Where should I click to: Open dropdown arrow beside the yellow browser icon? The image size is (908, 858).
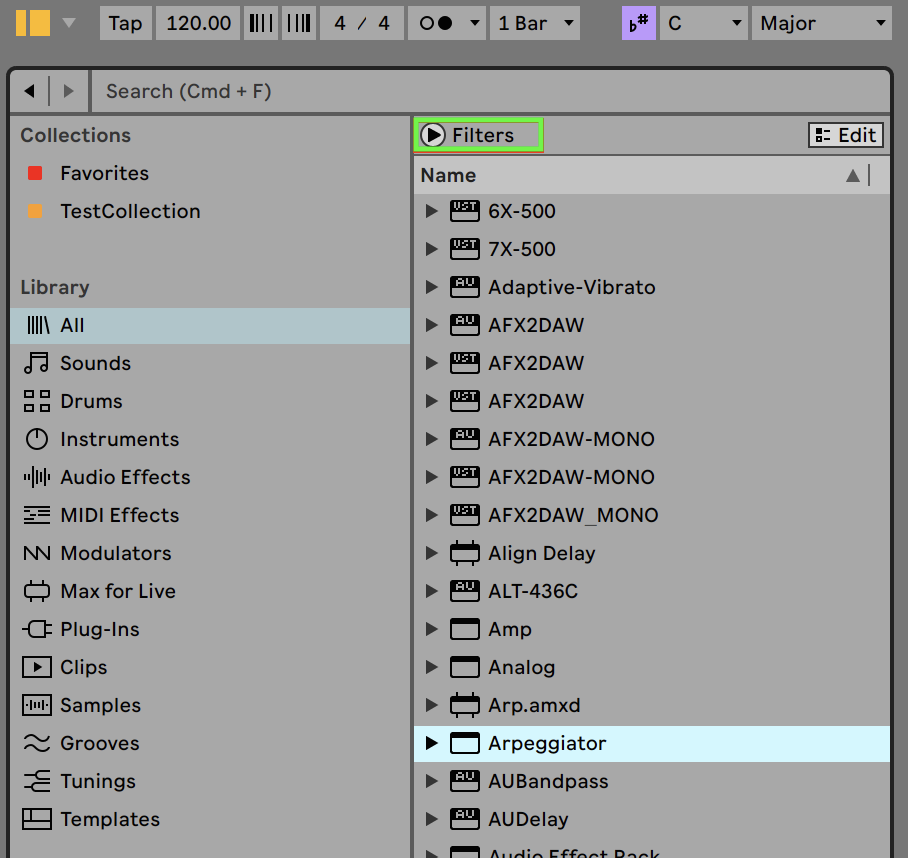point(69,23)
